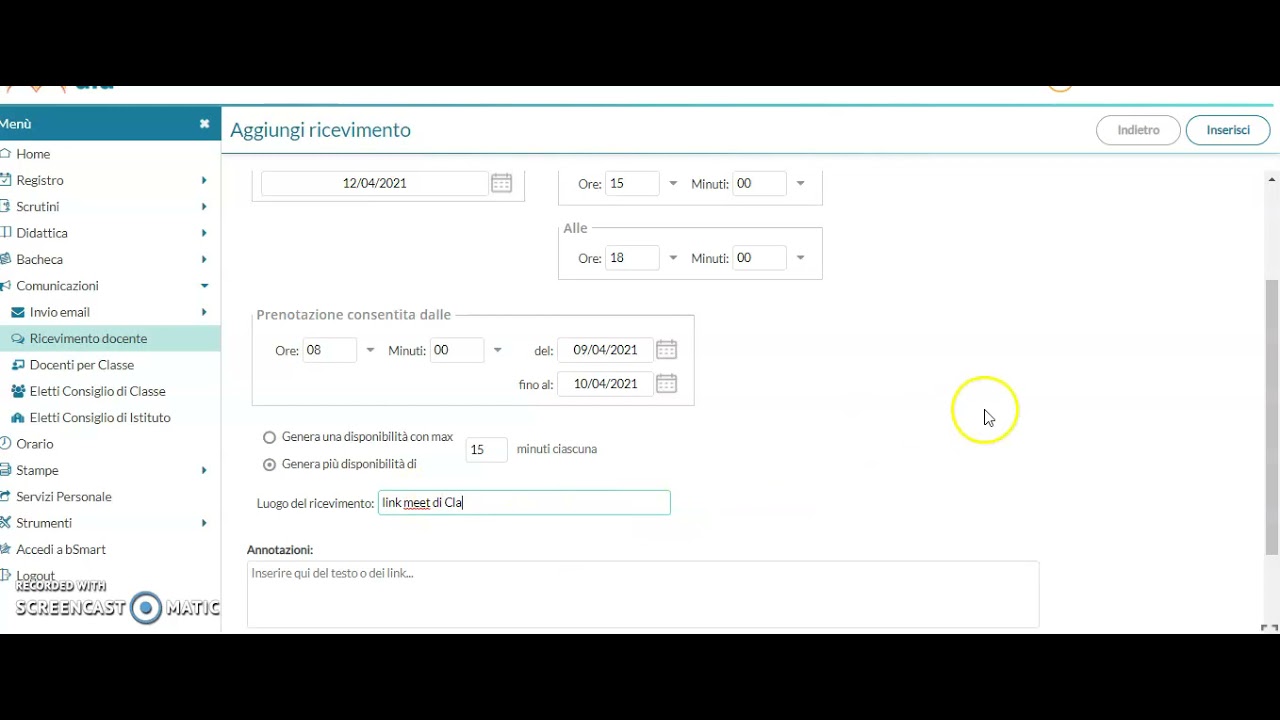Click the Home icon in sidebar
The height and width of the screenshot is (720, 1280).
(x=6, y=154)
